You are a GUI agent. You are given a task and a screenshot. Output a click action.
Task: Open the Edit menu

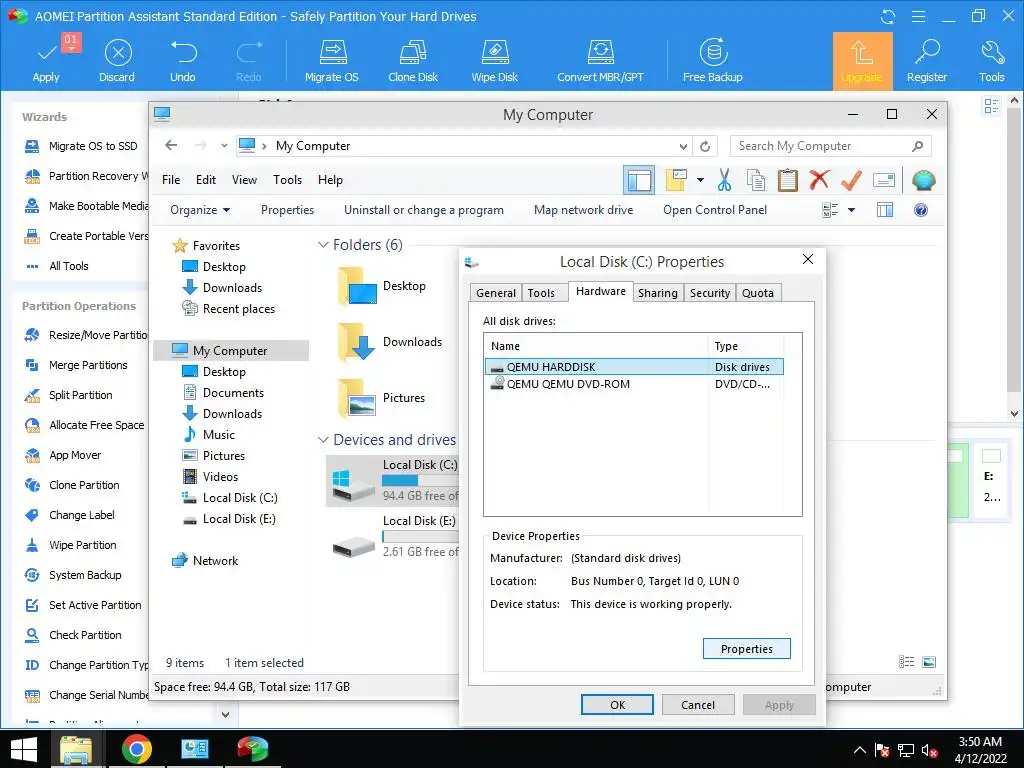(x=206, y=180)
